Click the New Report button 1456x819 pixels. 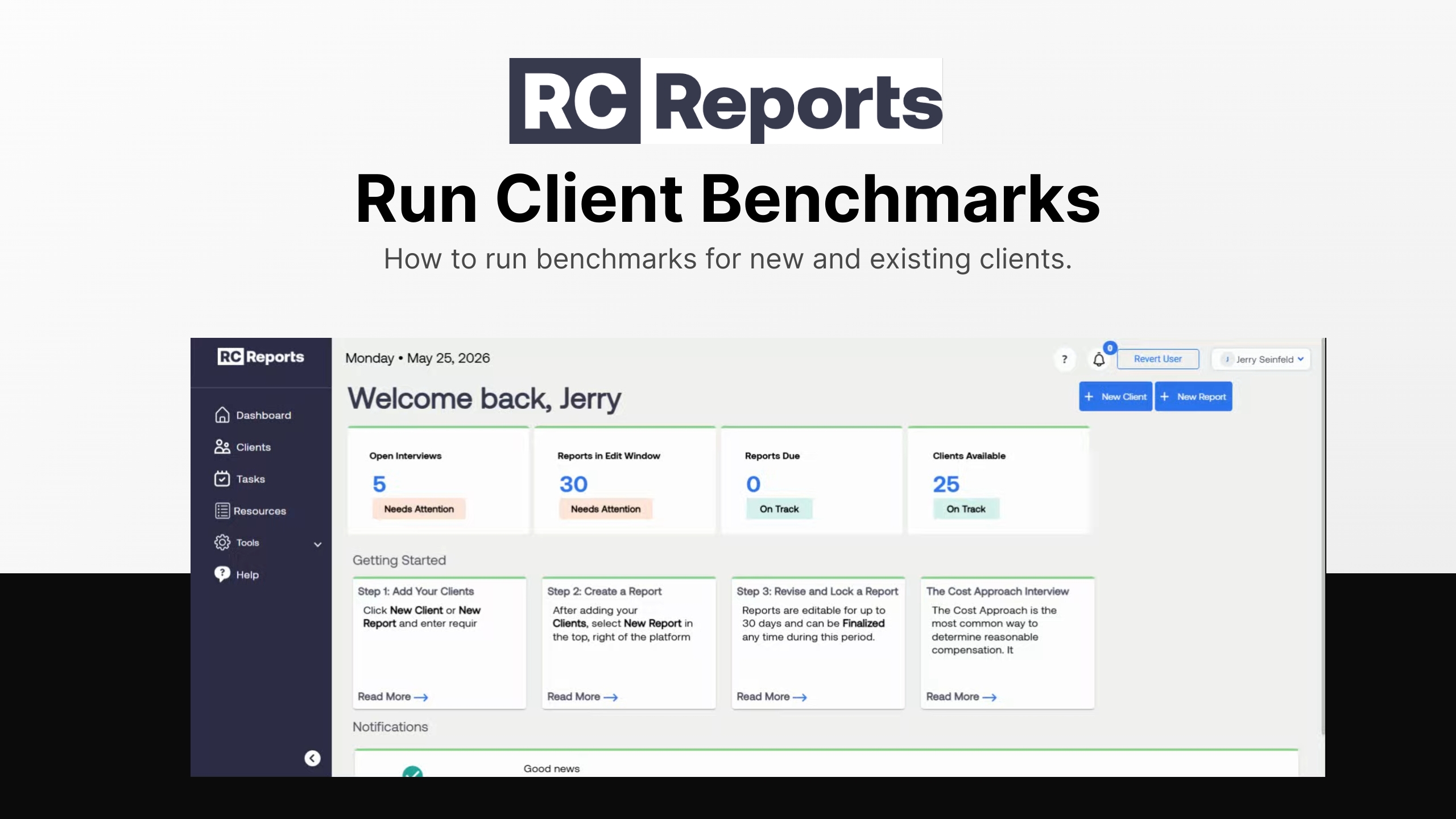coord(1193,396)
